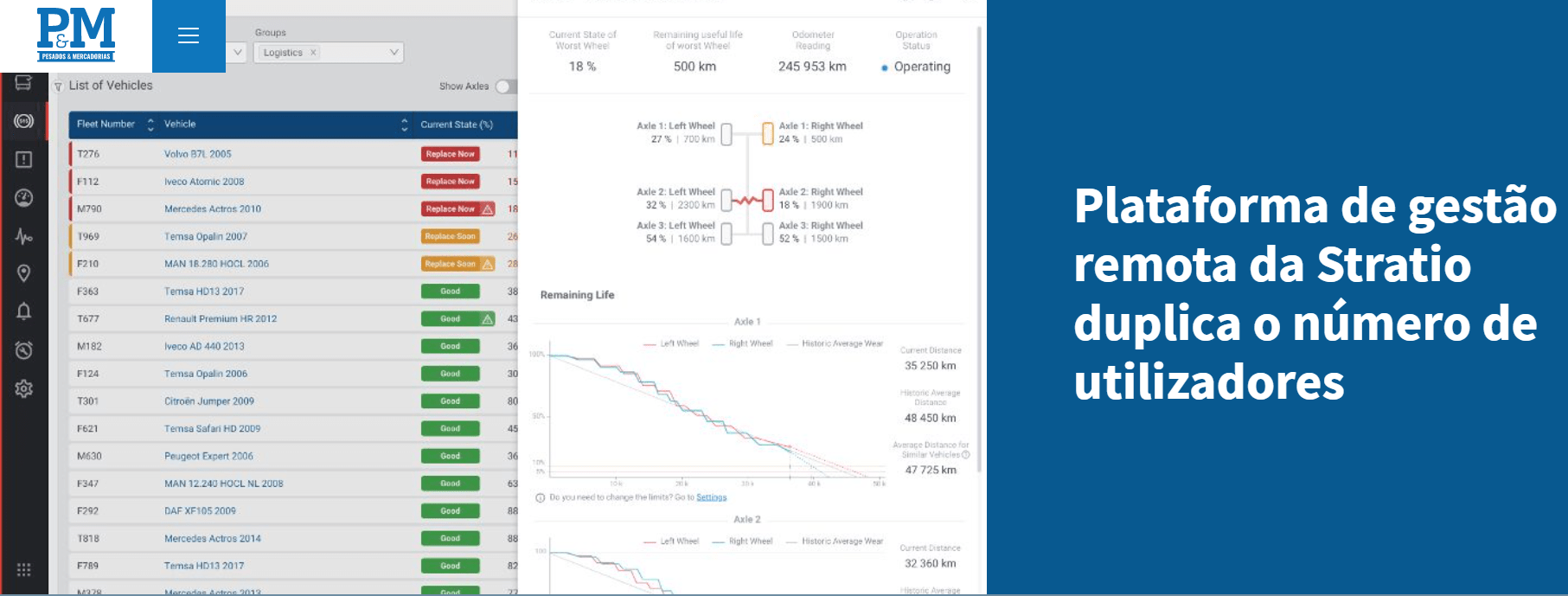The width and height of the screenshot is (1568, 596).
Task: Select the fleet number T818 cell
Action: 88,539
